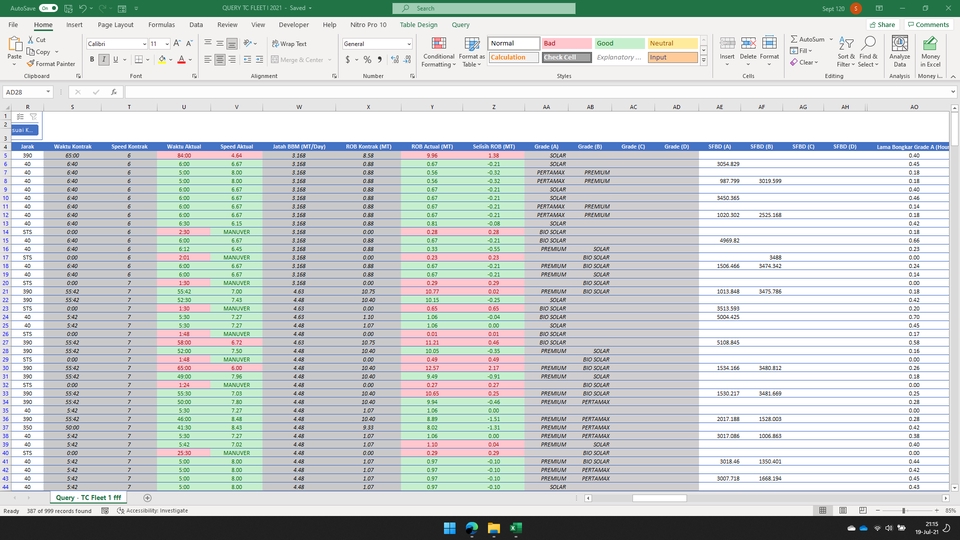Screen dimensions: 960x540
Task: Click the Increase Indent icon
Action: 259,59
